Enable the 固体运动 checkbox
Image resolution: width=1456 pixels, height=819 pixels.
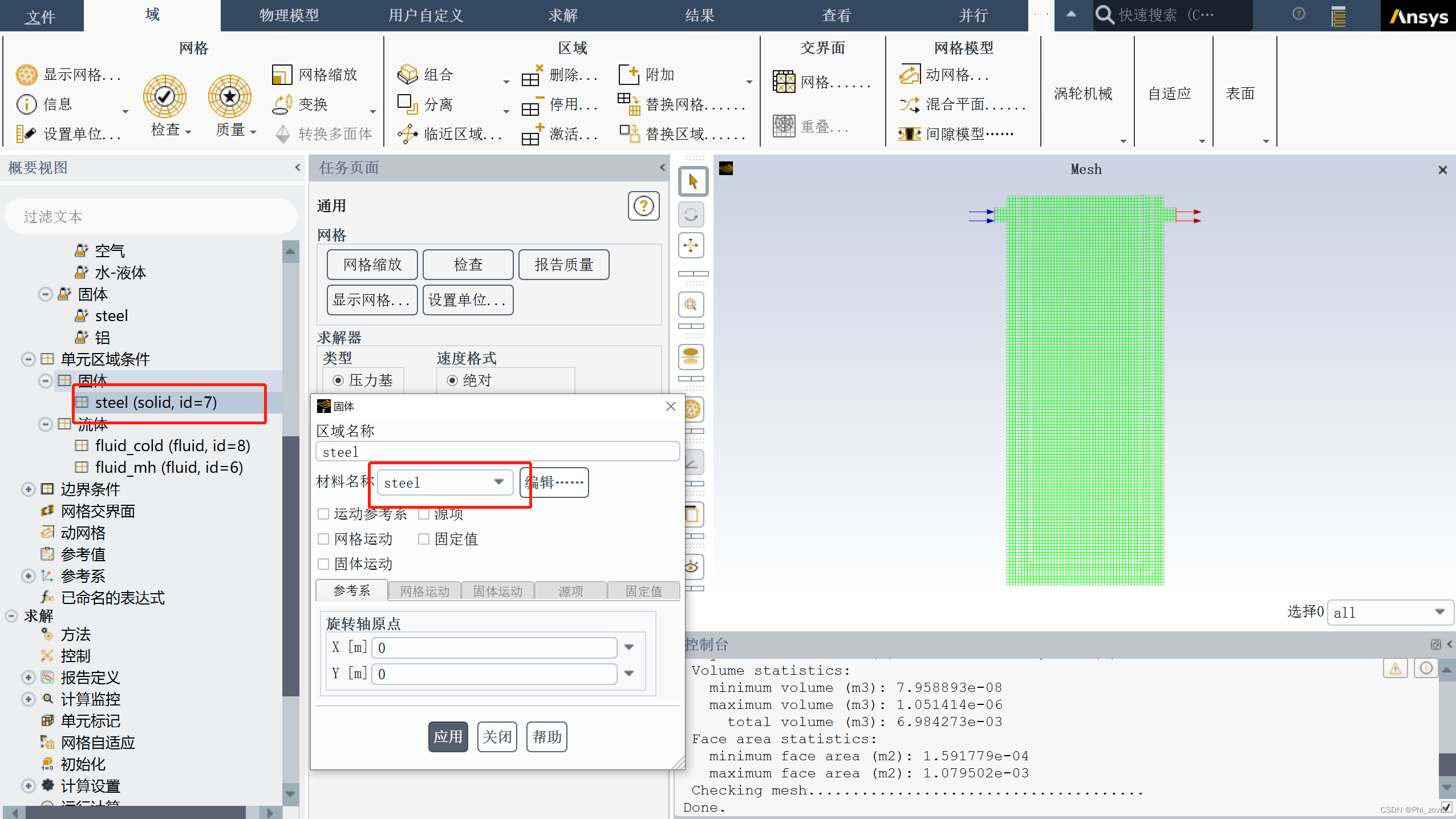323,564
